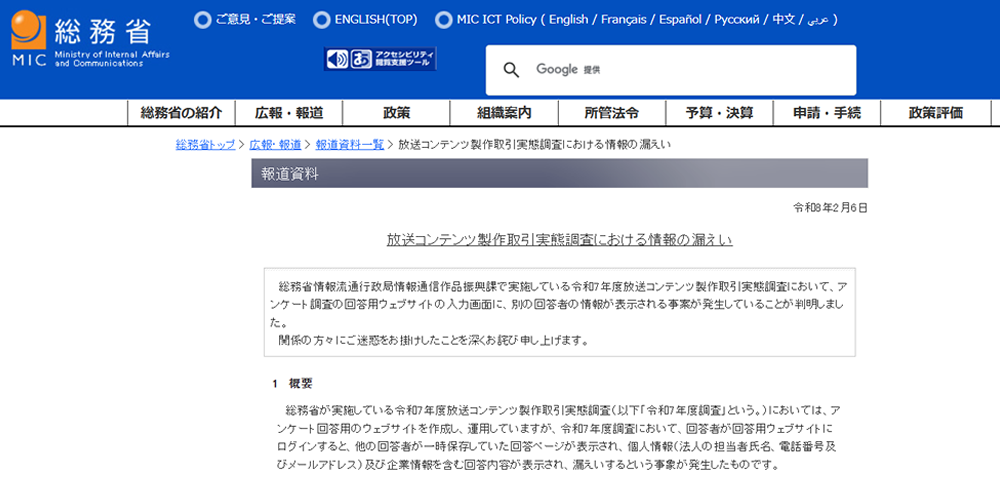Open the 予算・決算 menu

click(720, 113)
